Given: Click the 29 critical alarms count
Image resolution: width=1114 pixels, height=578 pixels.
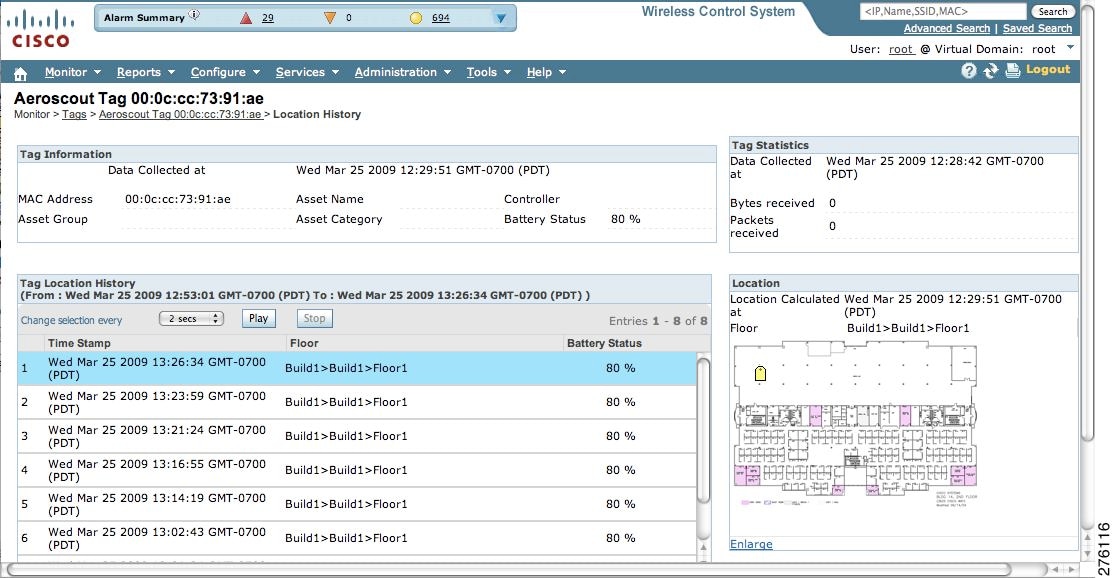Looking at the screenshot, I should click(x=267, y=18).
